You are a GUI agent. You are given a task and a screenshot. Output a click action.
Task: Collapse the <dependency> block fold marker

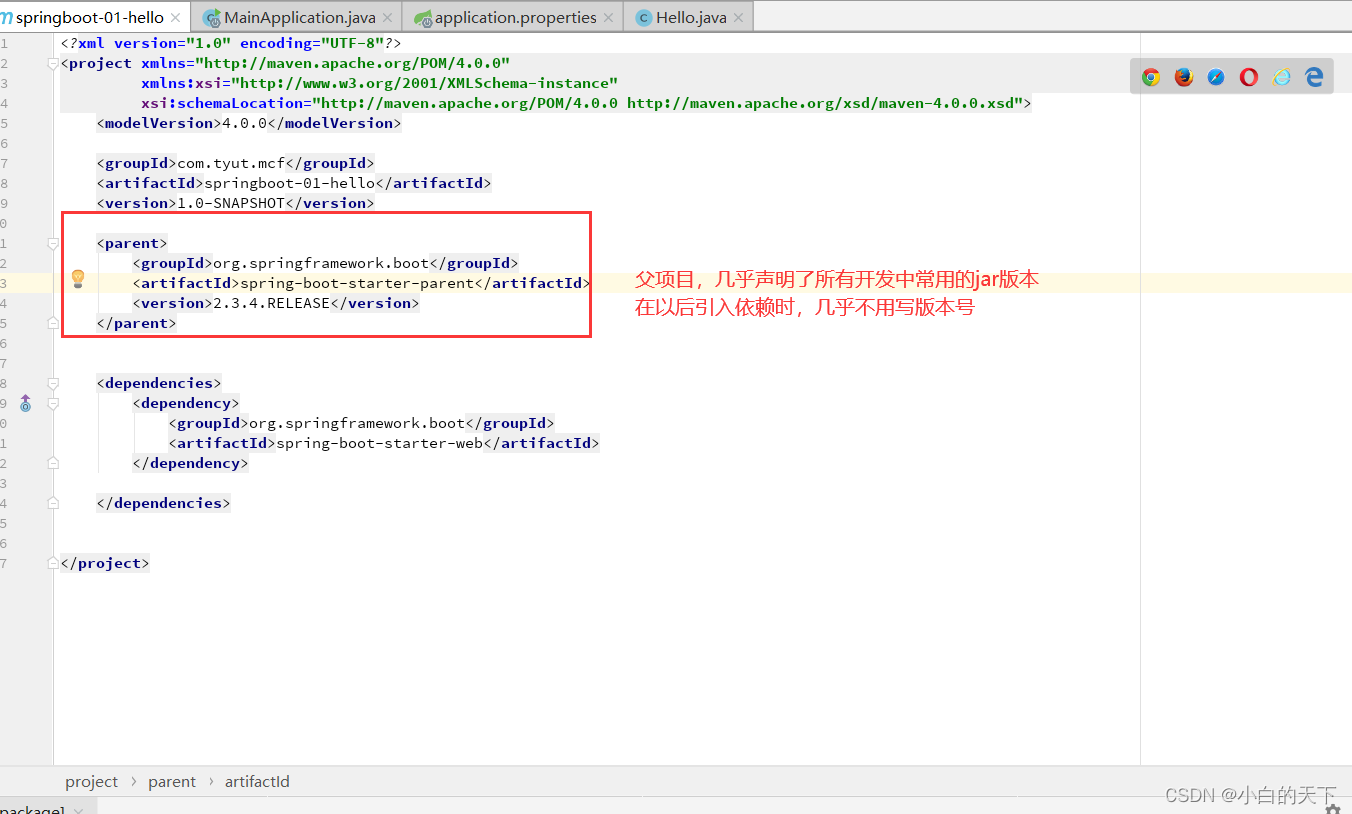(52, 403)
